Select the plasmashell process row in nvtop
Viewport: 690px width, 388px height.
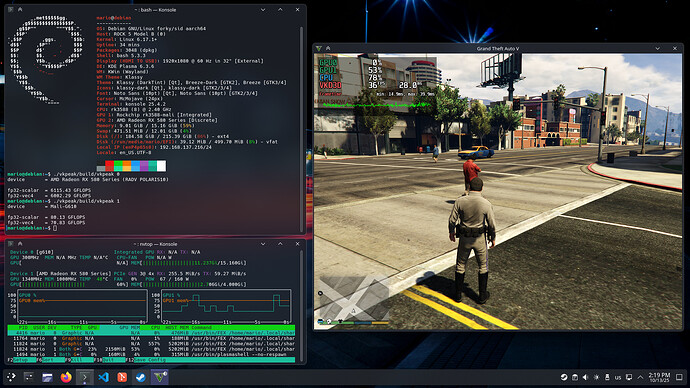(151, 354)
